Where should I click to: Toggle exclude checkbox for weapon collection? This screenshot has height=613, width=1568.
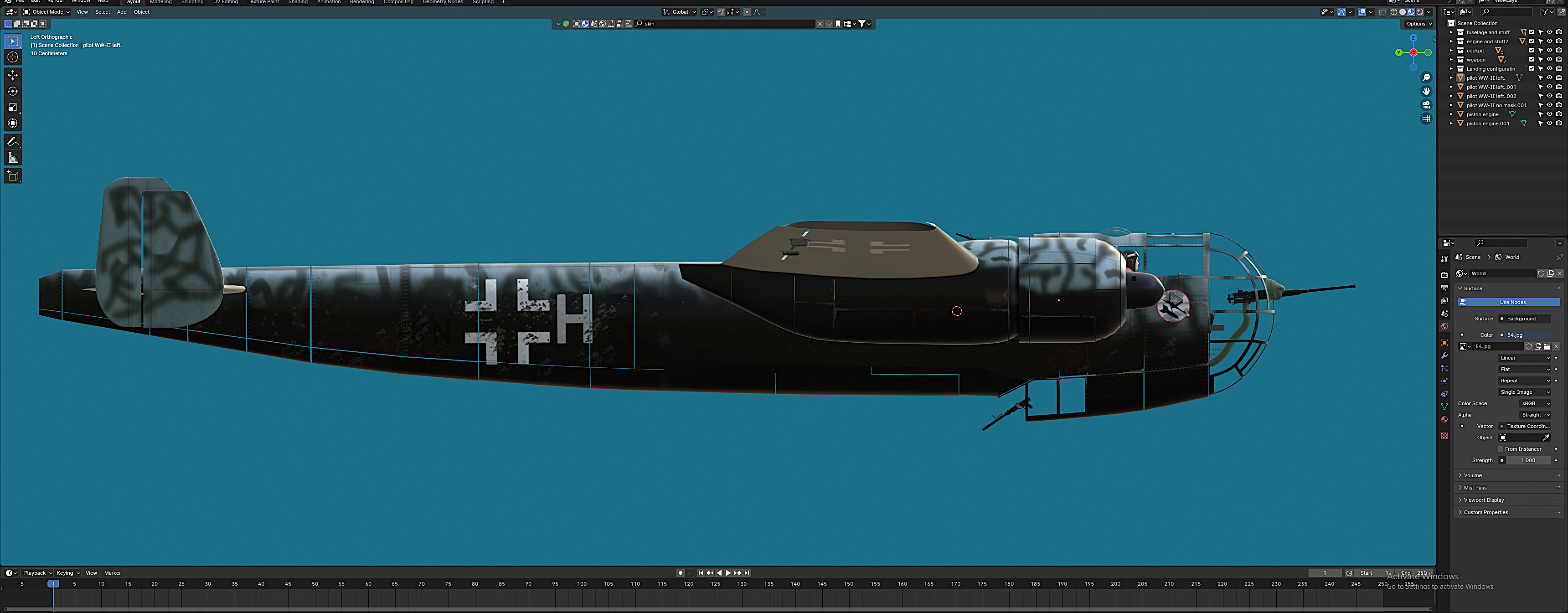tap(1532, 60)
